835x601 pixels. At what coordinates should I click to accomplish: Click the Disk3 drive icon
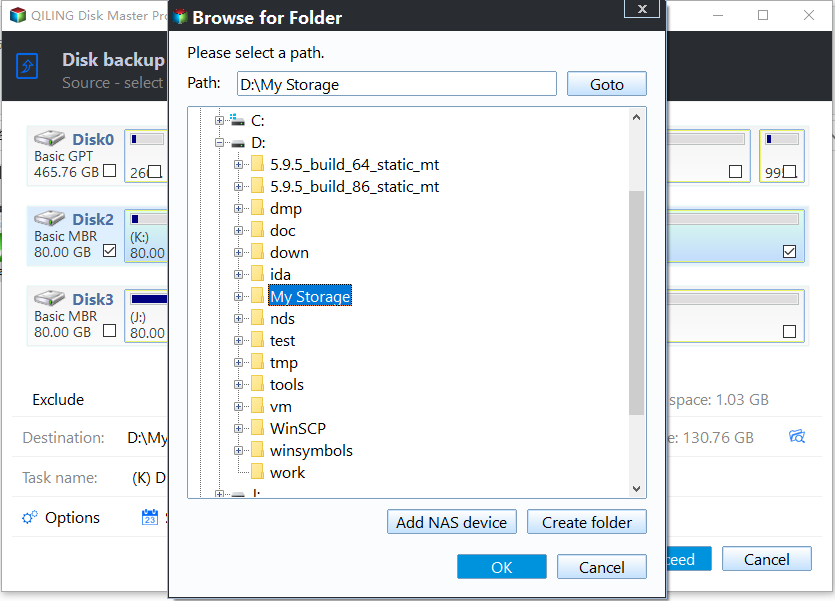pos(50,298)
